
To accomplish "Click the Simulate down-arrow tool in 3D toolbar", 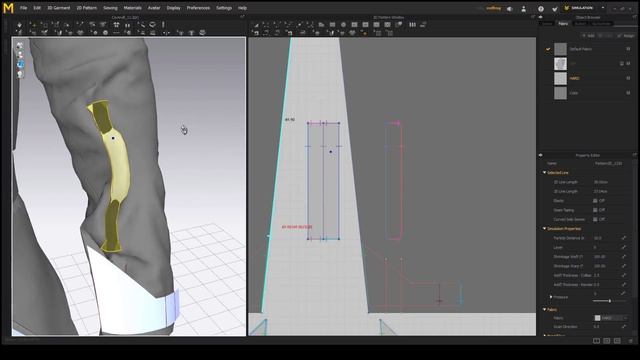I will [19, 25].
